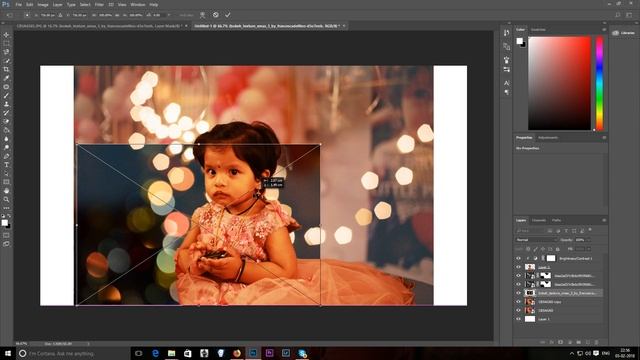Open the File menu
Viewport: 640px width, 360px height.
click(19, 4)
